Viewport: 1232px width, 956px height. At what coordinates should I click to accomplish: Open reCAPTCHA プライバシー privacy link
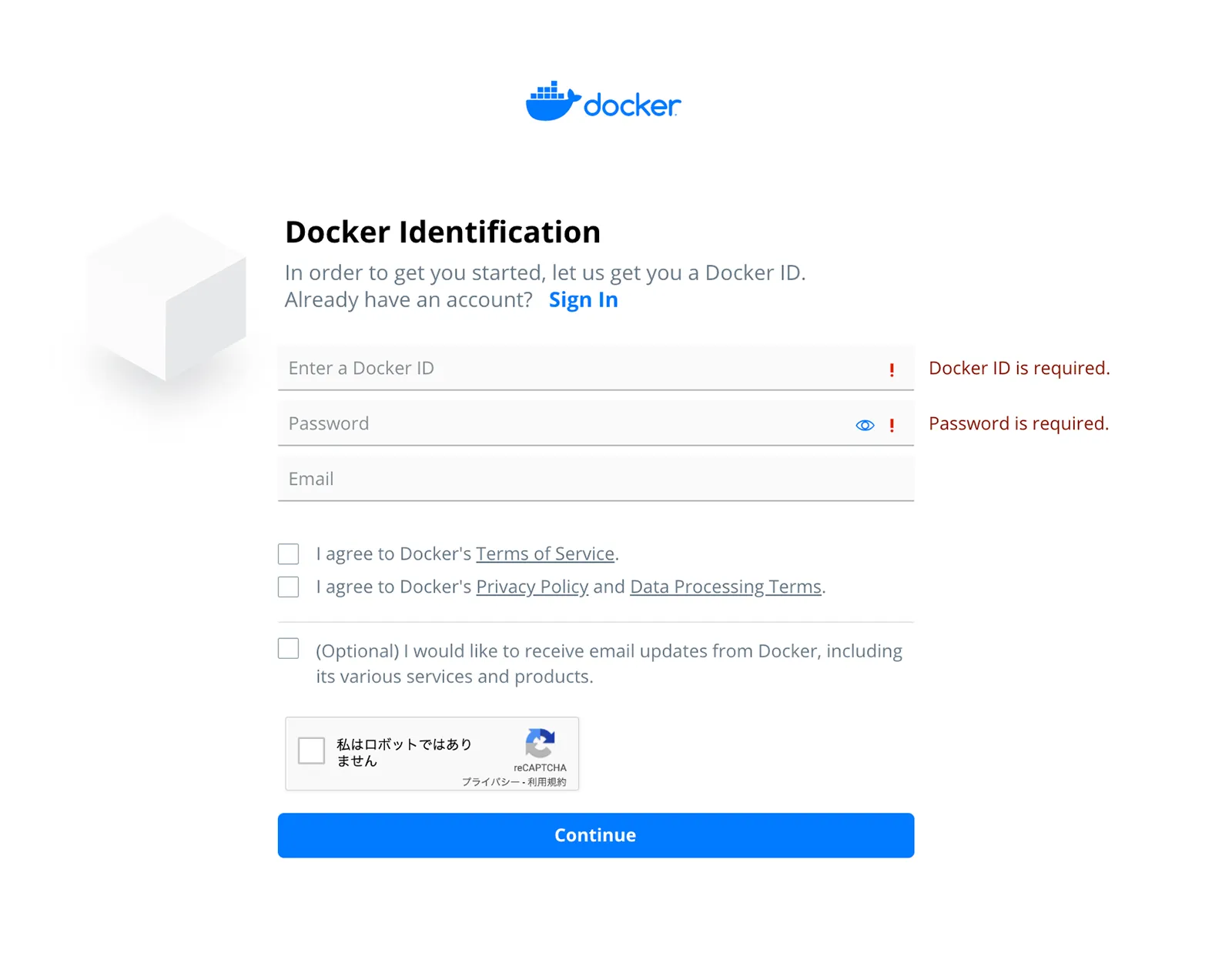pos(490,782)
